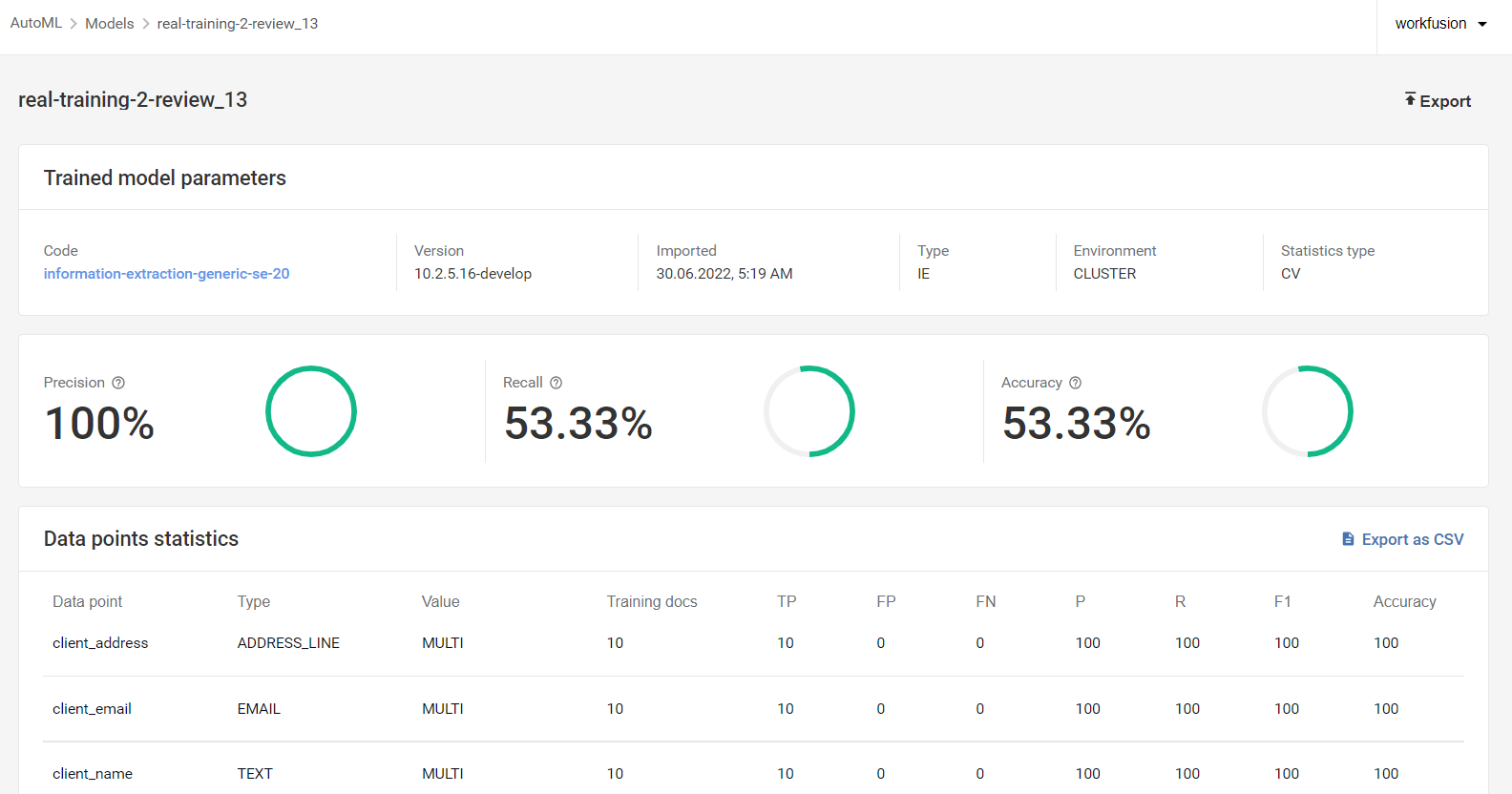1512x794 pixels.
Task: Click the Precision 100% circular gauge
Action: coord(311,411)
